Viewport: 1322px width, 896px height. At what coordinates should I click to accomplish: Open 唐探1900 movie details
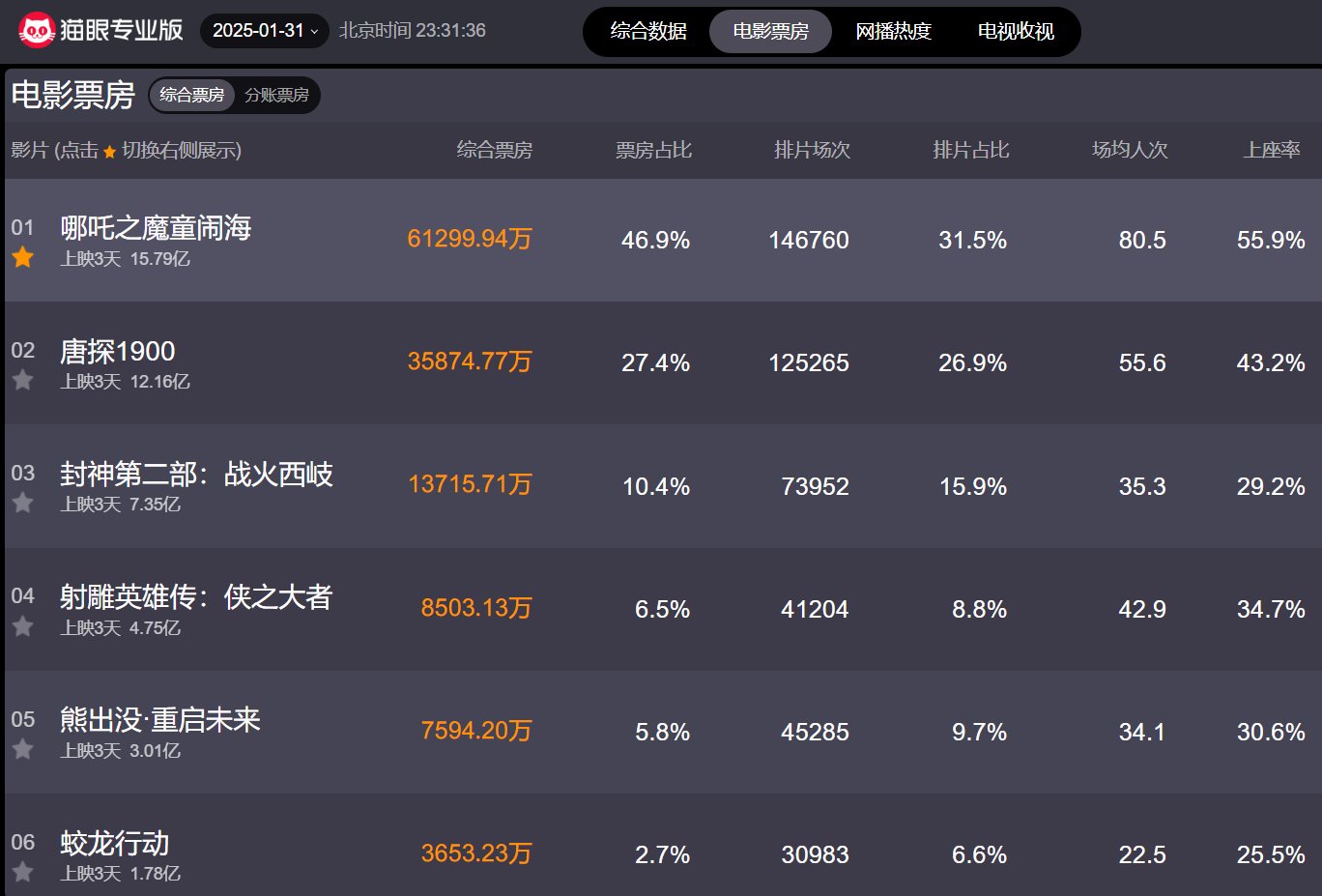(x=115, y=351)
